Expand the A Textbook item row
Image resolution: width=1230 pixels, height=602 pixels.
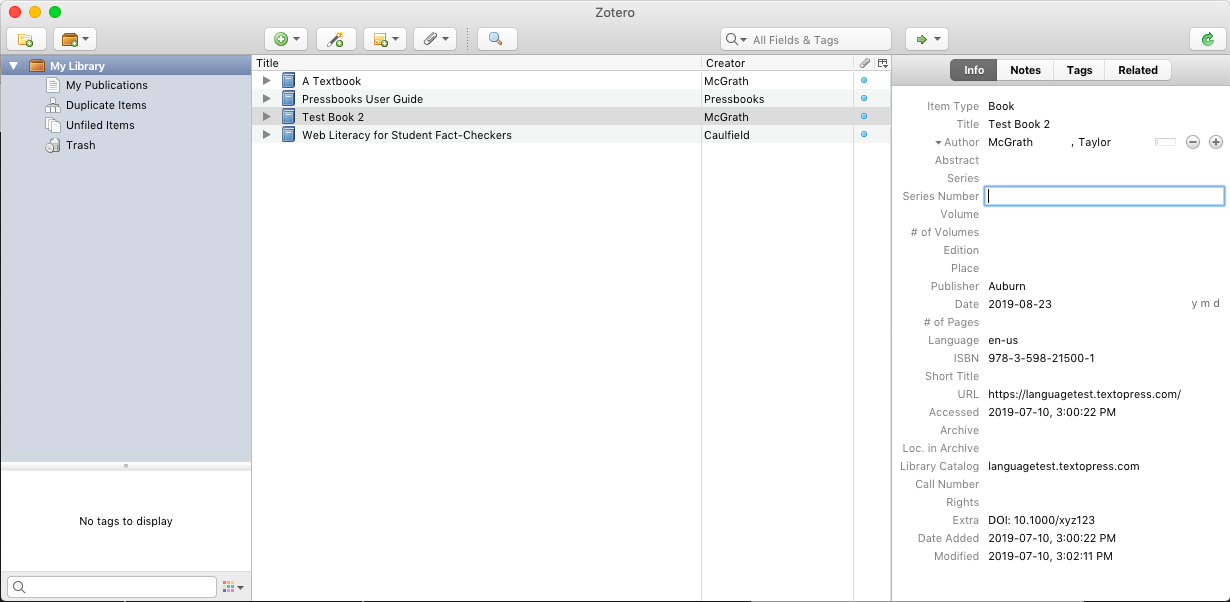pyautogui.click(x=266, y=81)
